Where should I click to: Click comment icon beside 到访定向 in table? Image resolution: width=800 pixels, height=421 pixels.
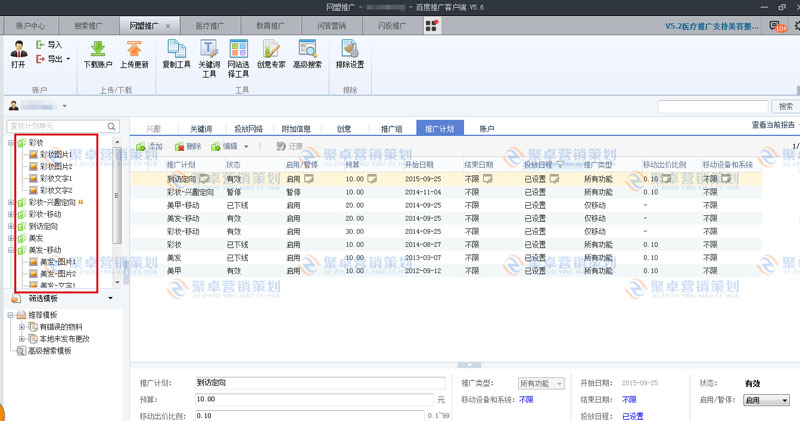pos(204,179)
